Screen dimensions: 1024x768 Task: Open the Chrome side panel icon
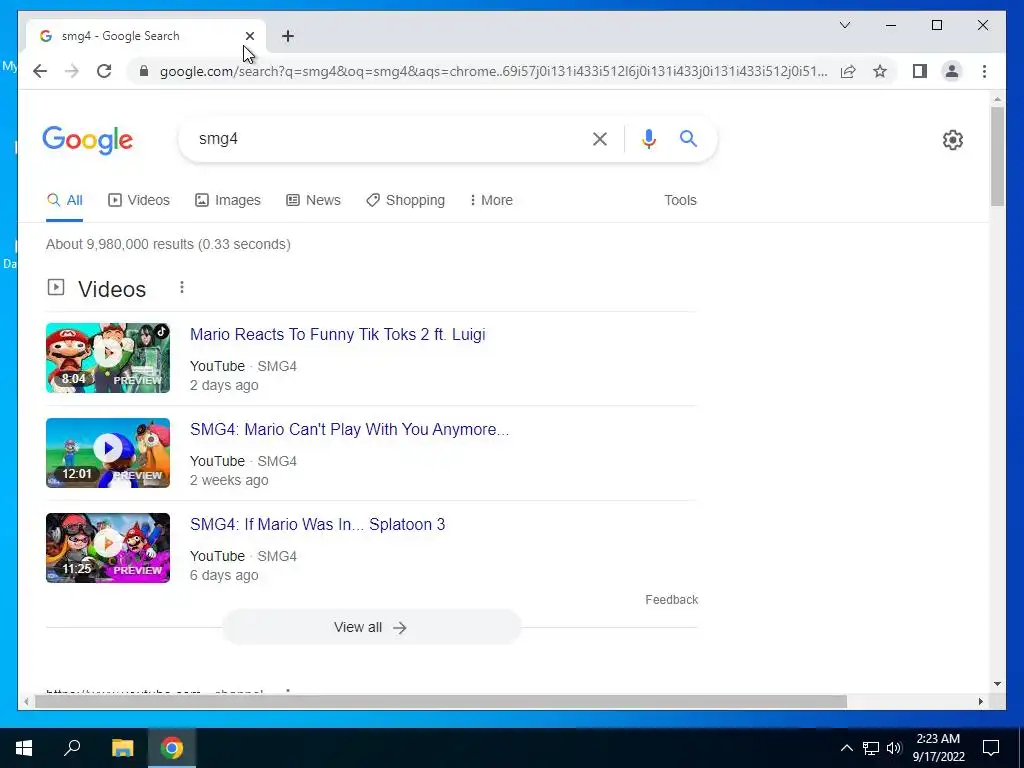coord(920,71)
